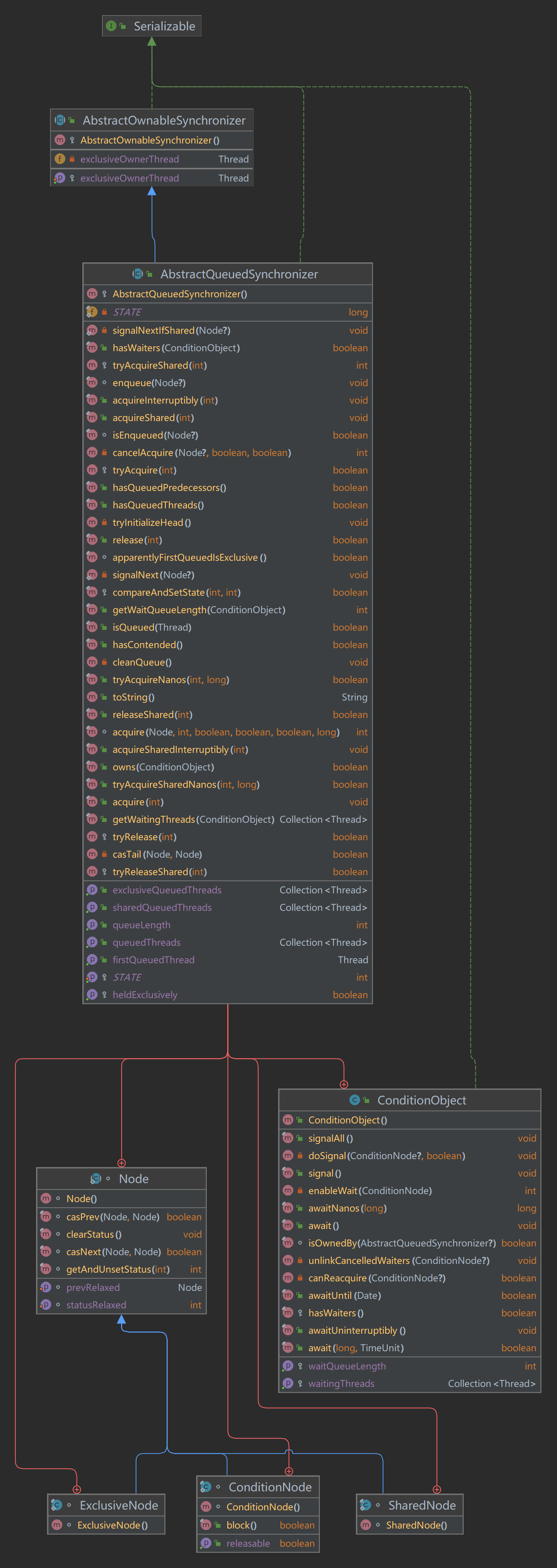Click the class icon beside AbstractOwnableSynchronizer title
Image resolution: width=557 pixels, height=1568 pixels.
click(x=60, y=120)
